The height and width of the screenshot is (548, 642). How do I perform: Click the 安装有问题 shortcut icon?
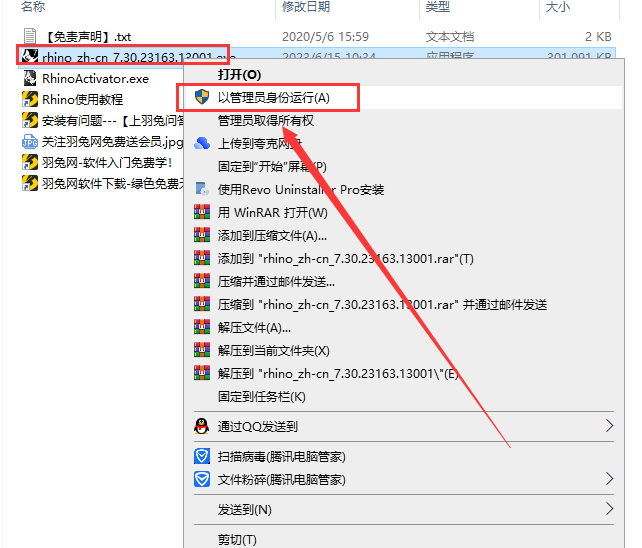tap(30, 120)
